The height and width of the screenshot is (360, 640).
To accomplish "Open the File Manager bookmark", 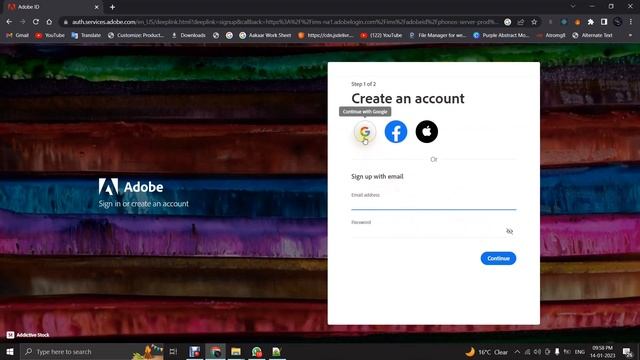I will (x=437, y=36).
